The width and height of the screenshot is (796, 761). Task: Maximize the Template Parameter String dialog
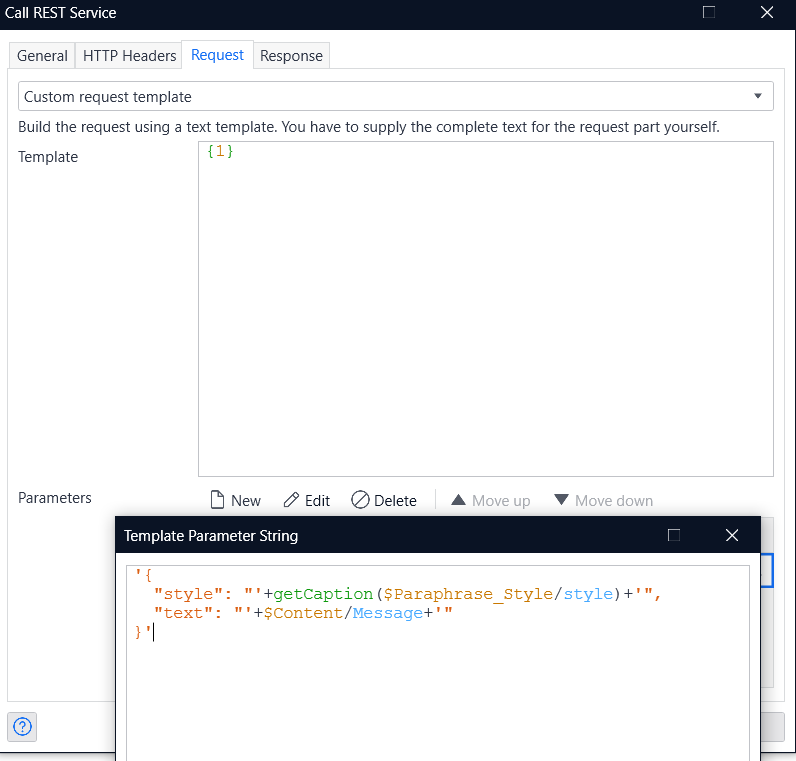tap(674, 535)
